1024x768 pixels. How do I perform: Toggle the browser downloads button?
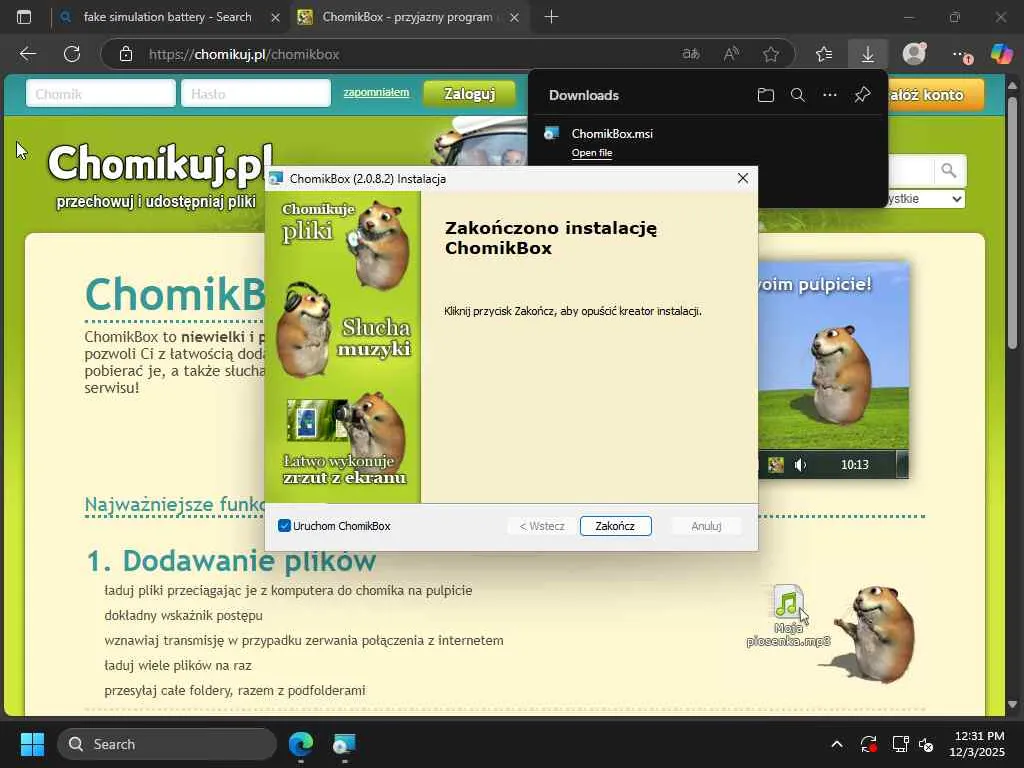[867, 54]
